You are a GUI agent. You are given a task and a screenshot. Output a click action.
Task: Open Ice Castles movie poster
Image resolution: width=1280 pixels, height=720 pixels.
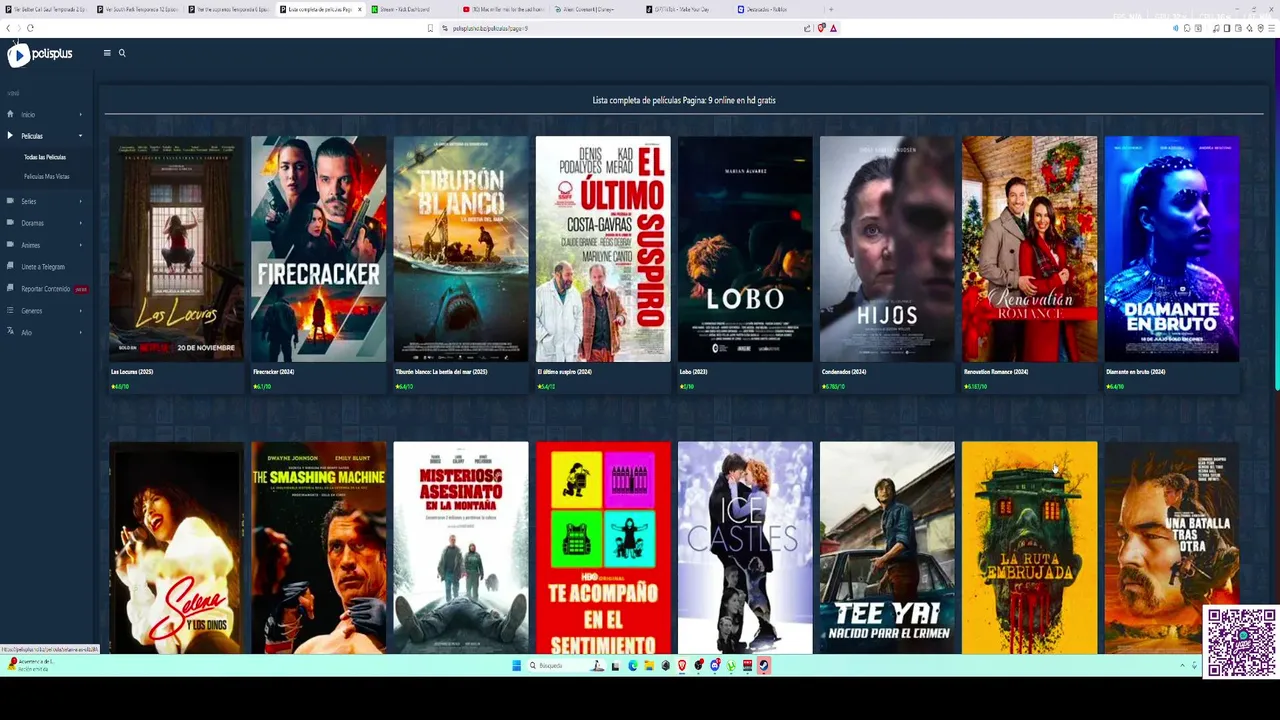[745, 548]
